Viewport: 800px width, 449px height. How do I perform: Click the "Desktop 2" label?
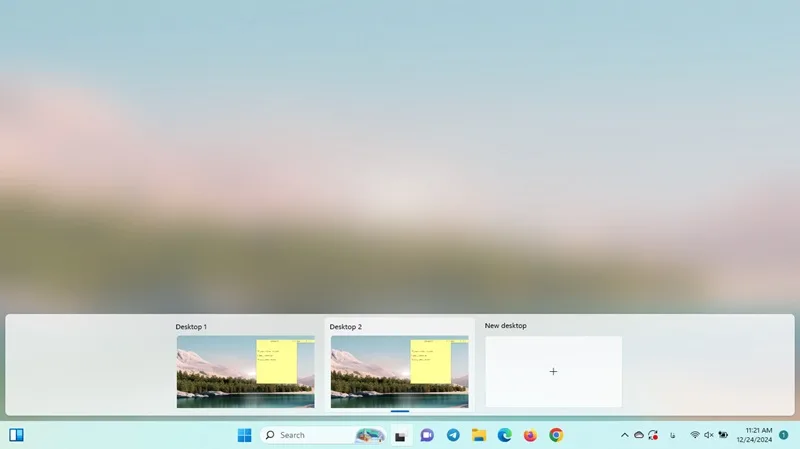[x=345, y=327]
